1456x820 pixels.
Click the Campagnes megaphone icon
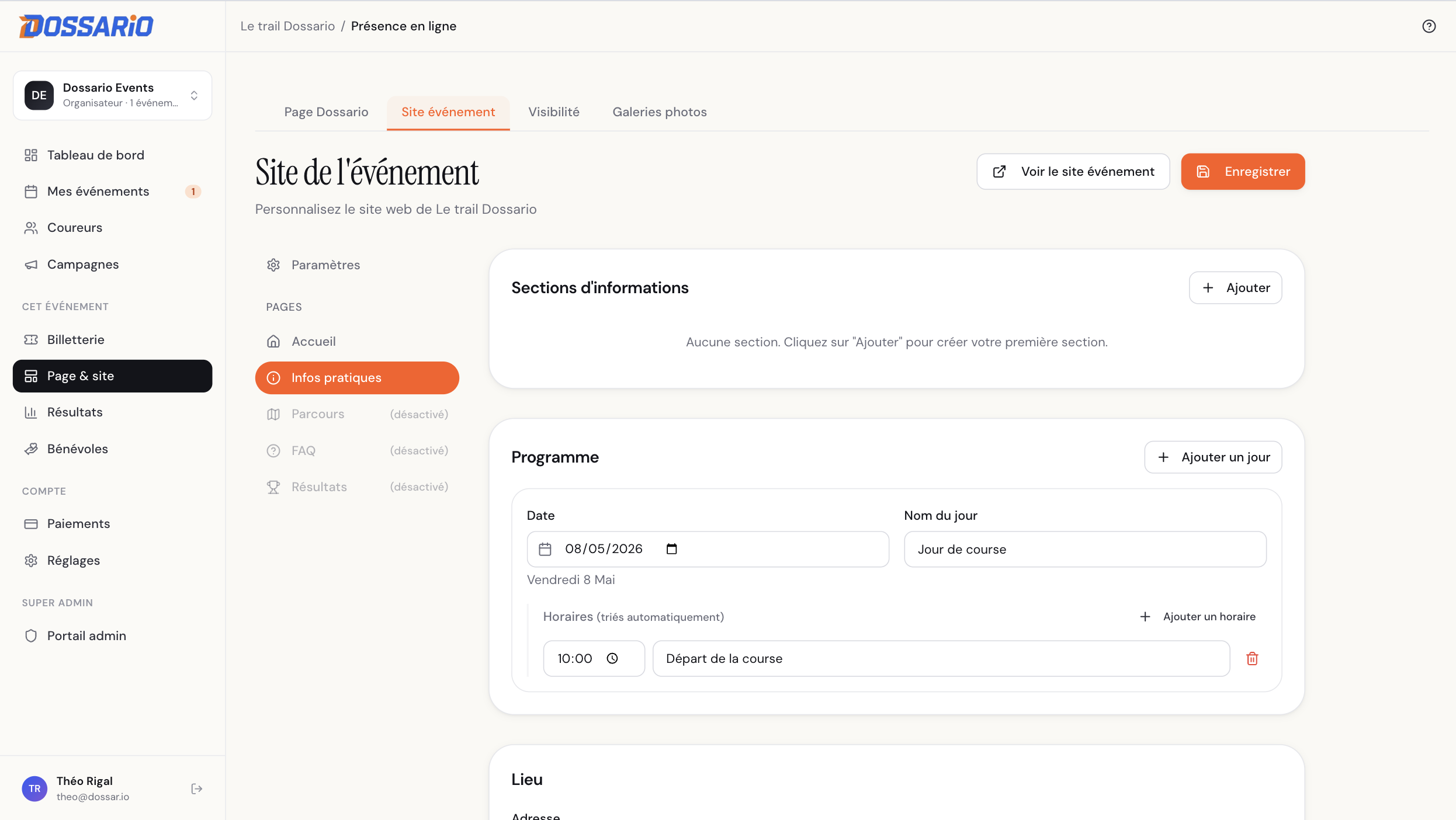point(31,265)
